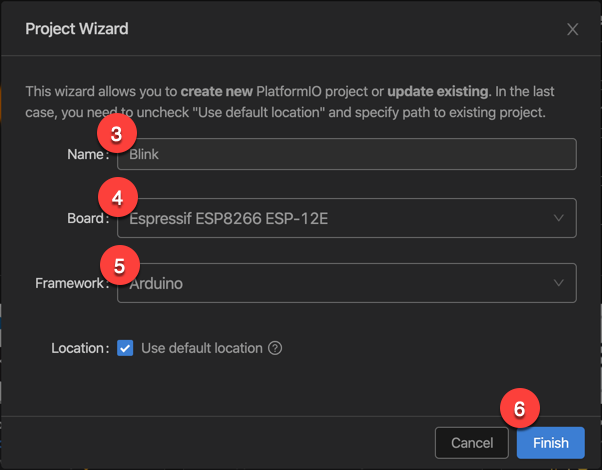602x470 pixels.
Task: Open the Board dropdown showing Espressif ESP8266 ESP-12E
Action: (340, 218)
